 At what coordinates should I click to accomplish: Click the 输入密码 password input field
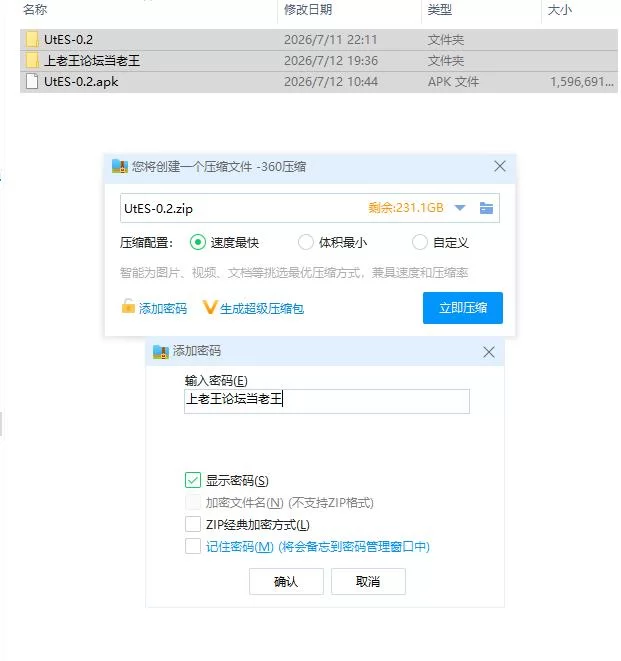[x=327, y=401]
